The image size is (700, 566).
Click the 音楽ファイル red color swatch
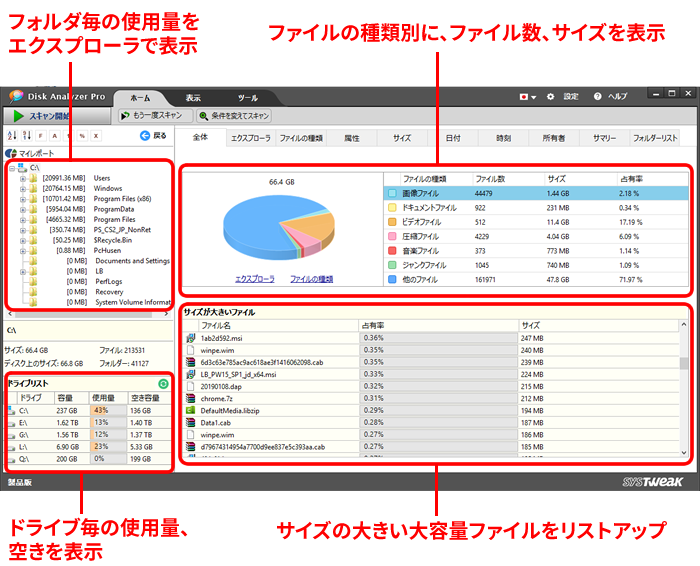392,251
